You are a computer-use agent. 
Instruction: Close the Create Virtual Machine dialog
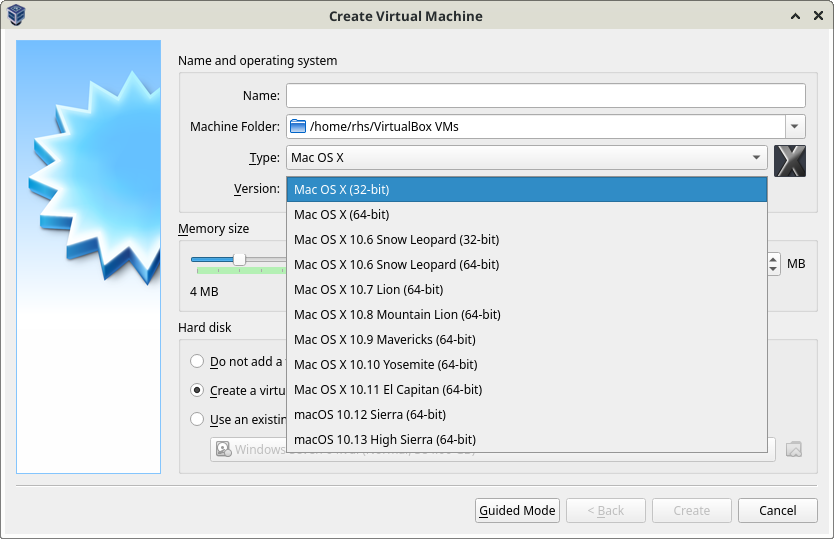819,16
